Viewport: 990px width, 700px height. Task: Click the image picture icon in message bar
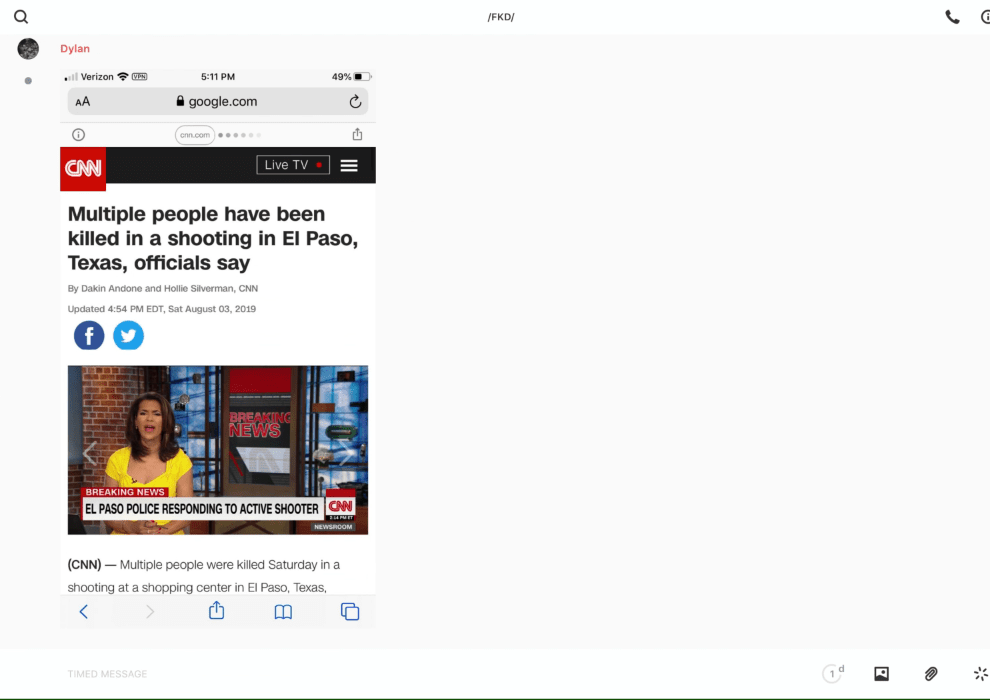[881, 674]
